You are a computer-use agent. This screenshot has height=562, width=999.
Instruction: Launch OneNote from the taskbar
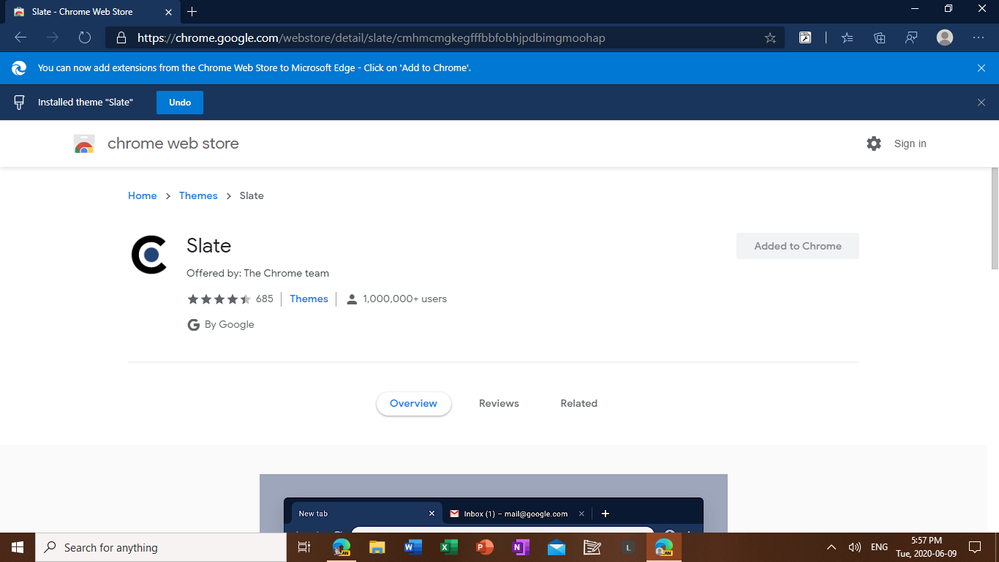point(521,547)
